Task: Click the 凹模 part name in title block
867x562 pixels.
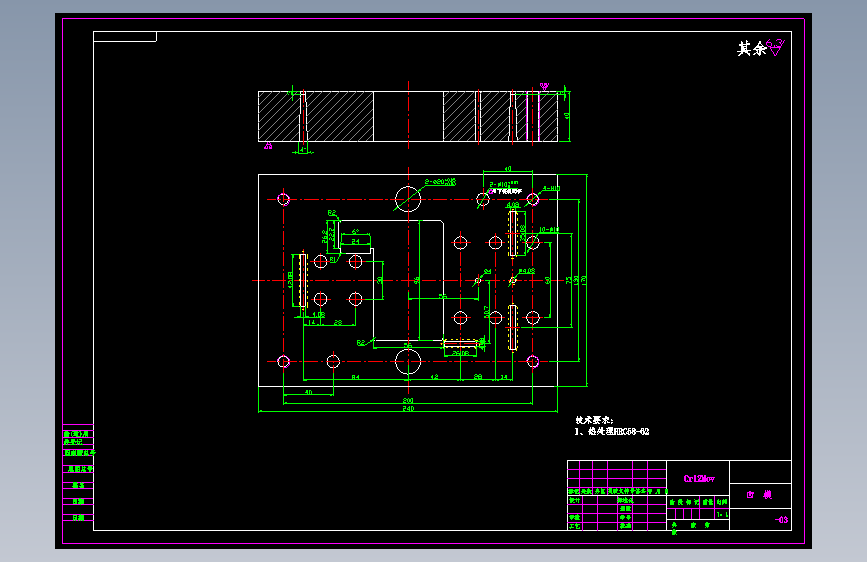Action: coord(759,495)
